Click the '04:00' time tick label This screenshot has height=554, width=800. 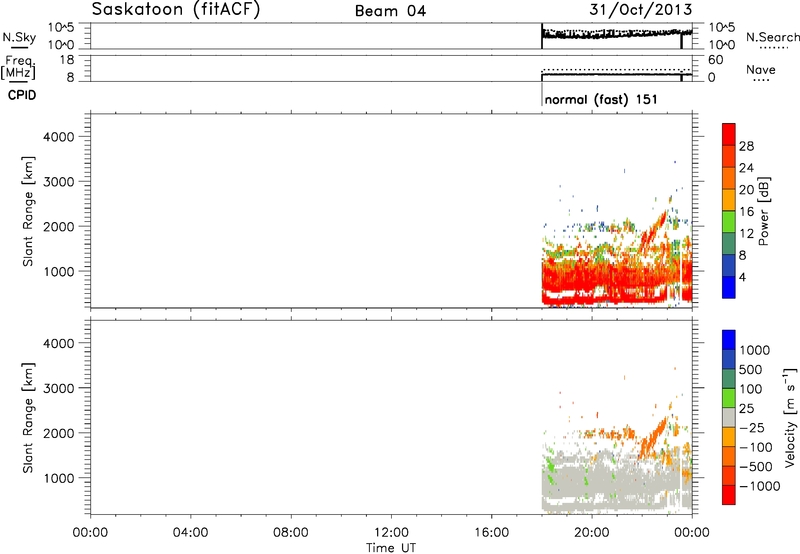tap(190, 533)
